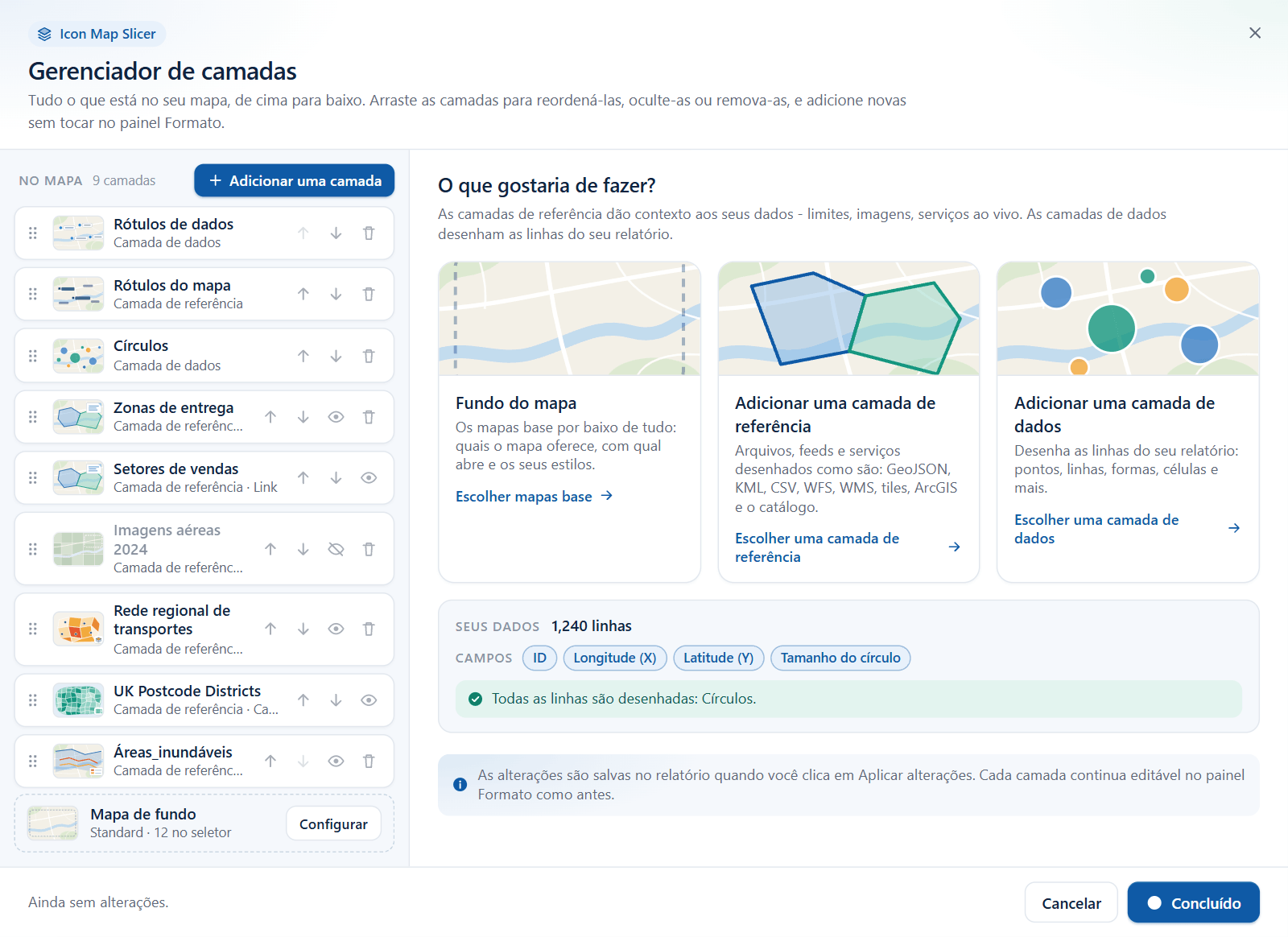Delete the Rótulos do mapa layer
The image size is (1288, 937).
369,295
